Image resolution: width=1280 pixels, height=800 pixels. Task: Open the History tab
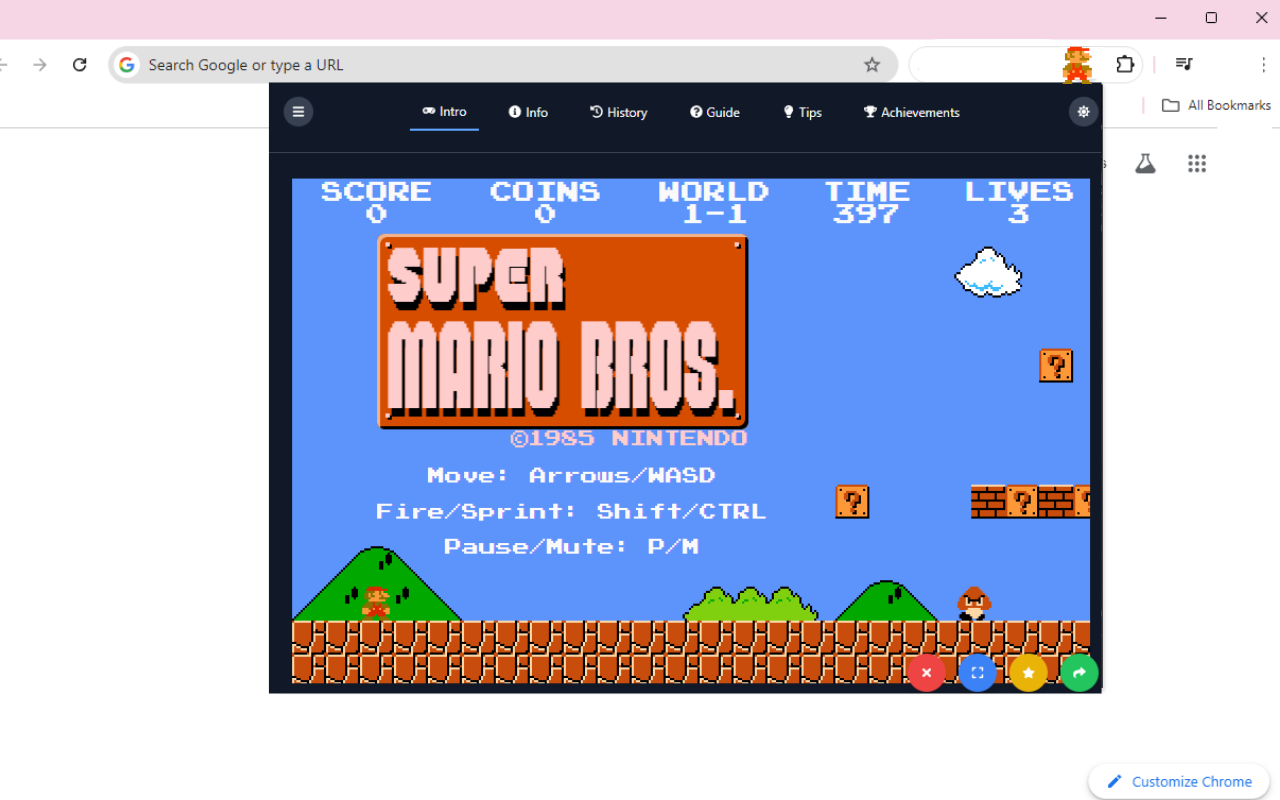[619, 112]
